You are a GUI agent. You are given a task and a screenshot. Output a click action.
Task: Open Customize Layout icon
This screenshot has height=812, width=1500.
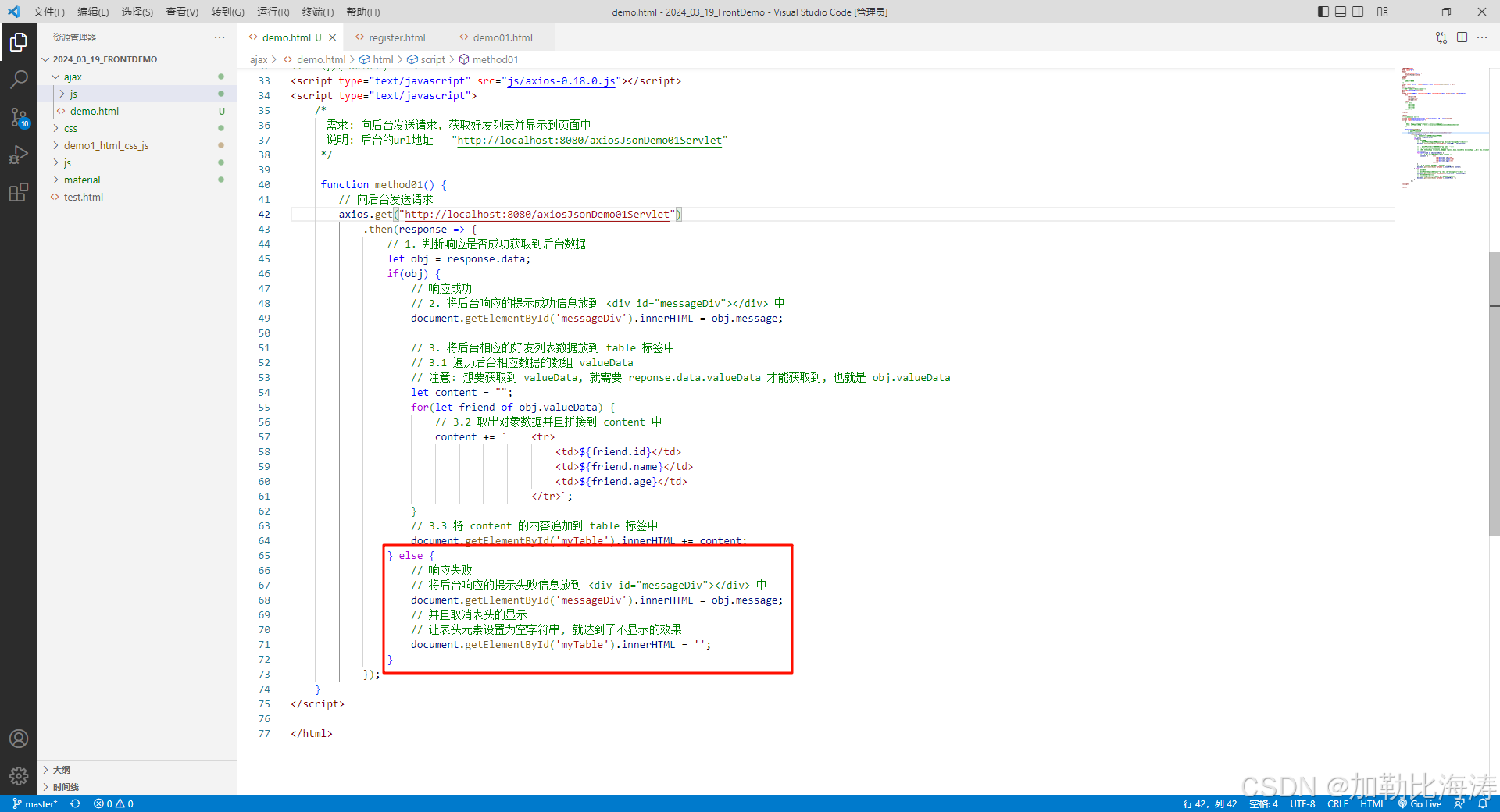pos(1382,12)
